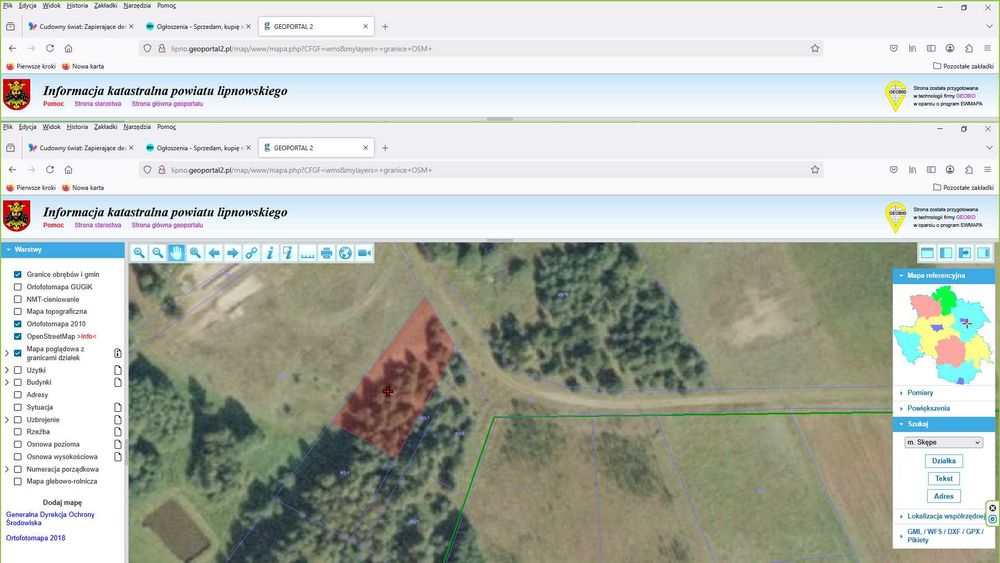Enable Mapa topograficzna layer checkbox

tap(18, 312)
